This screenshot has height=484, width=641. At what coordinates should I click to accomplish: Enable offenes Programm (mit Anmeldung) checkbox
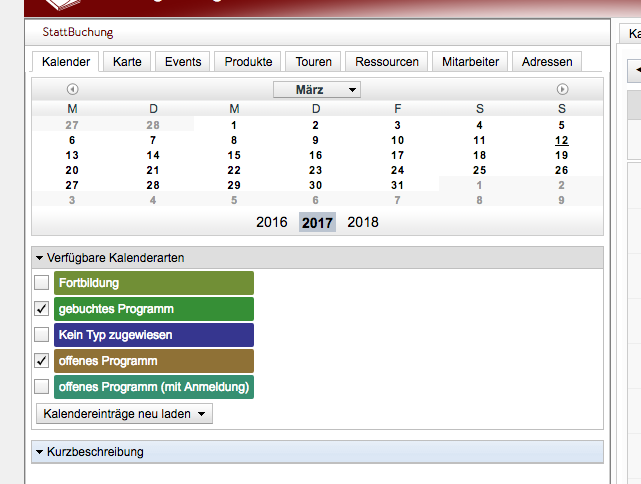click(x=42, y=387)
